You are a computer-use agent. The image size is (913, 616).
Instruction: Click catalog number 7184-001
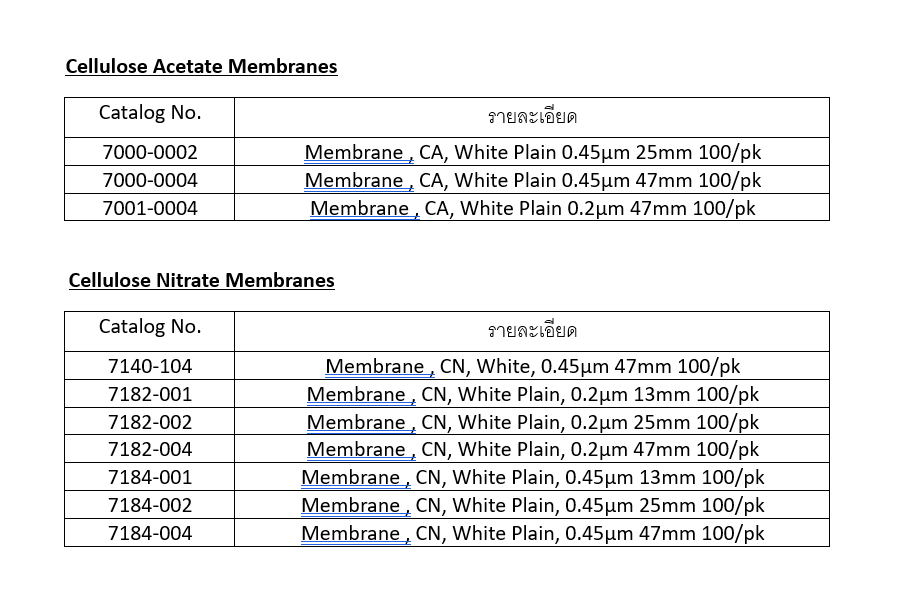click(150, 477)
